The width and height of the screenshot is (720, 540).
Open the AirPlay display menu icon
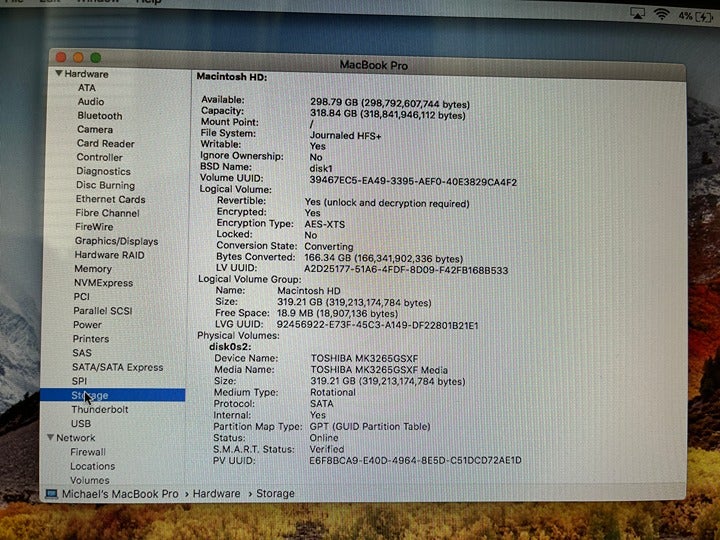click(637, 13)
